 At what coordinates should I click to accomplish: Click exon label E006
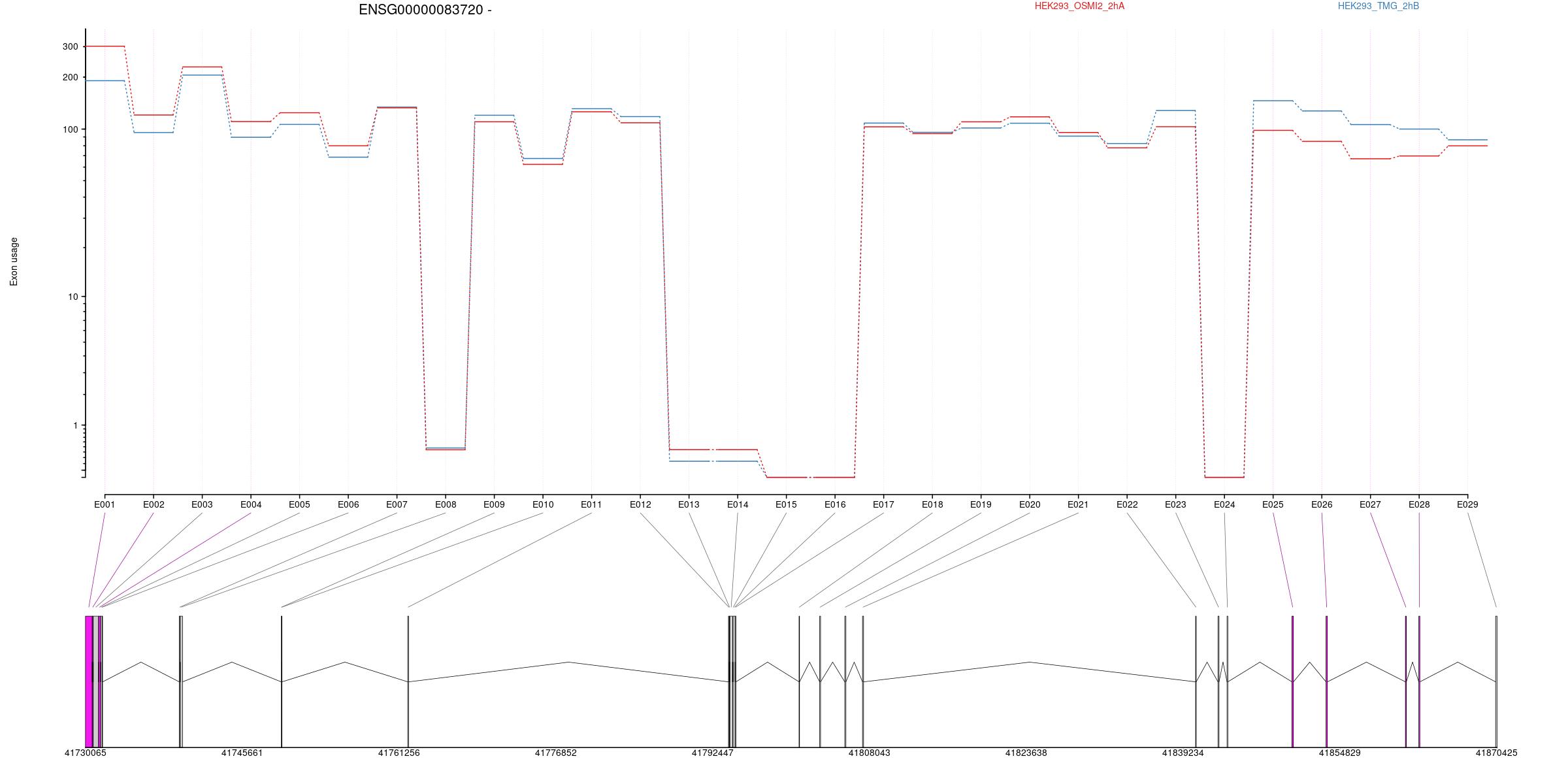(348, 504)
